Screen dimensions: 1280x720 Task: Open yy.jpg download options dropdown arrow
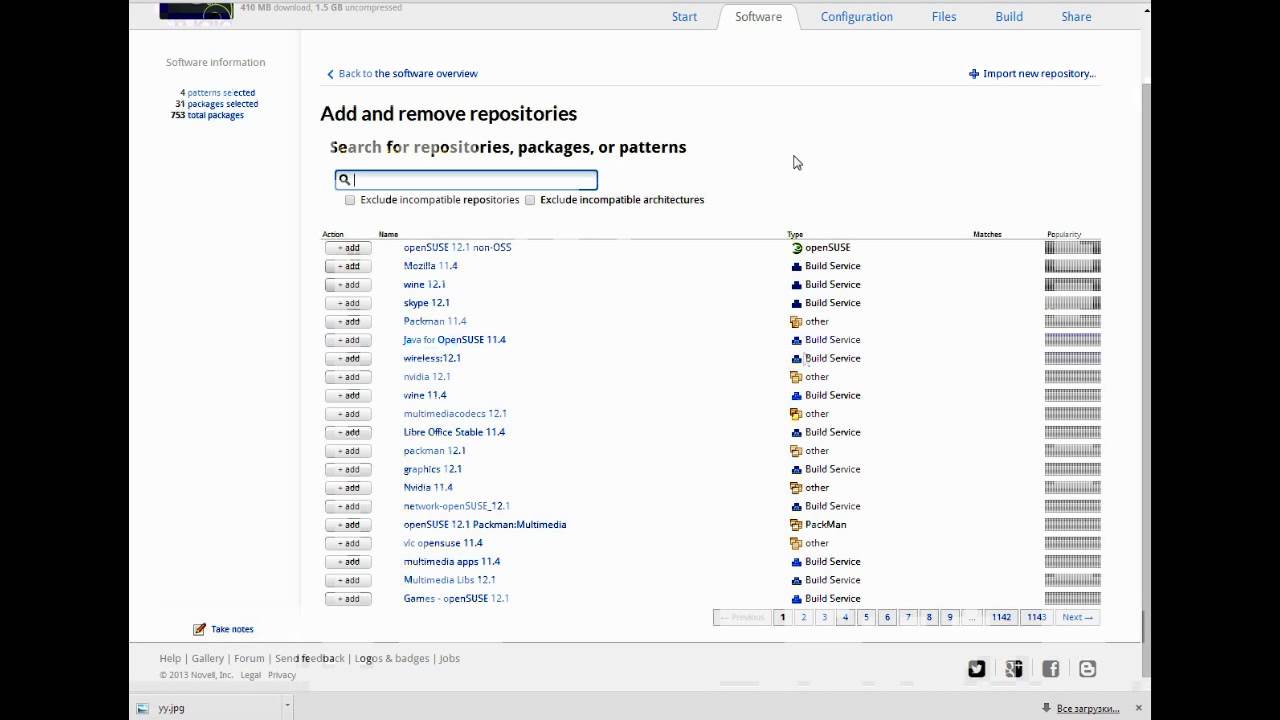tap(287, 707)
